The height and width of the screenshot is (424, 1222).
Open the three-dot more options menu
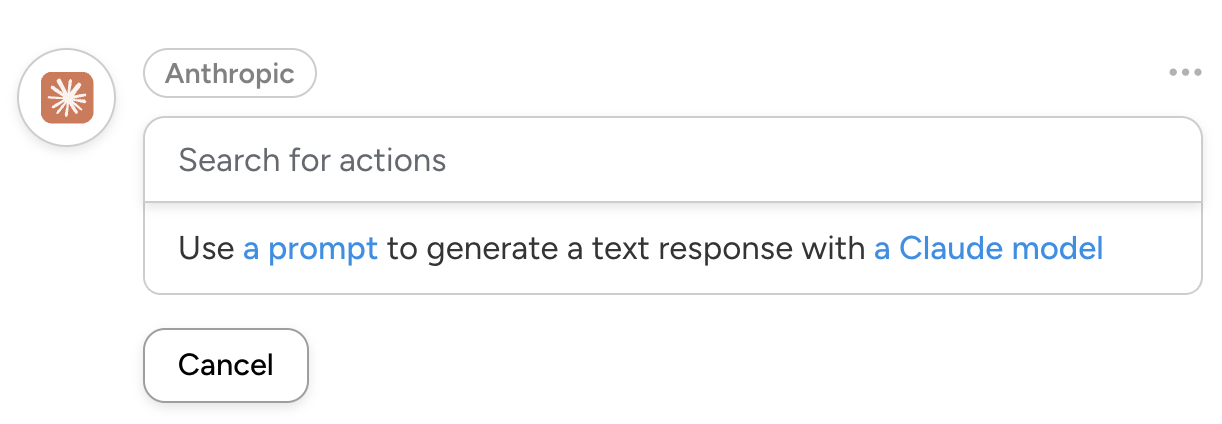click(1184, 72)
